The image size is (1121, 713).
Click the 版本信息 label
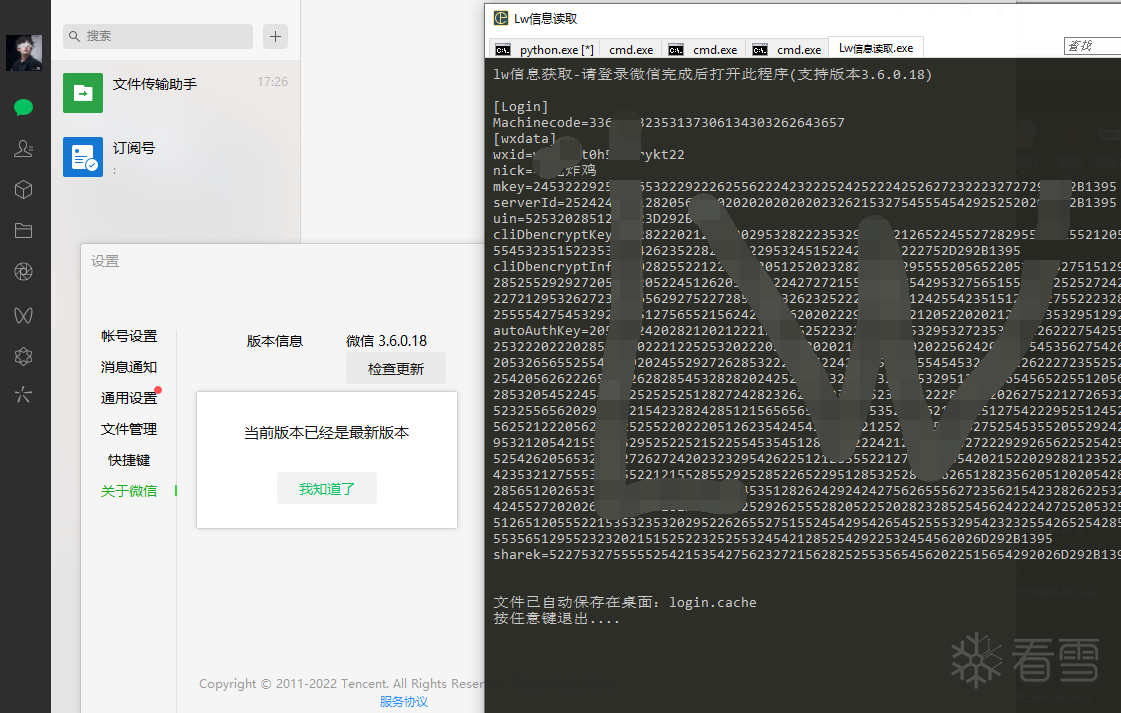[275, 340]
